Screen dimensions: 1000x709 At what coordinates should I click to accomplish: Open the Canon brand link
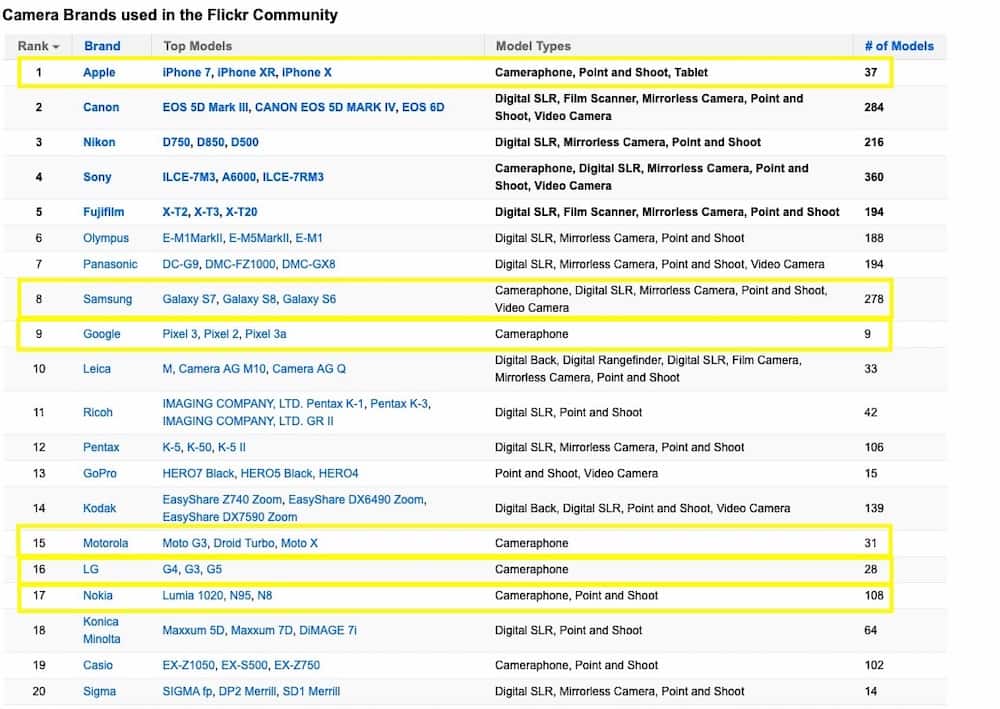pos(101,107)
